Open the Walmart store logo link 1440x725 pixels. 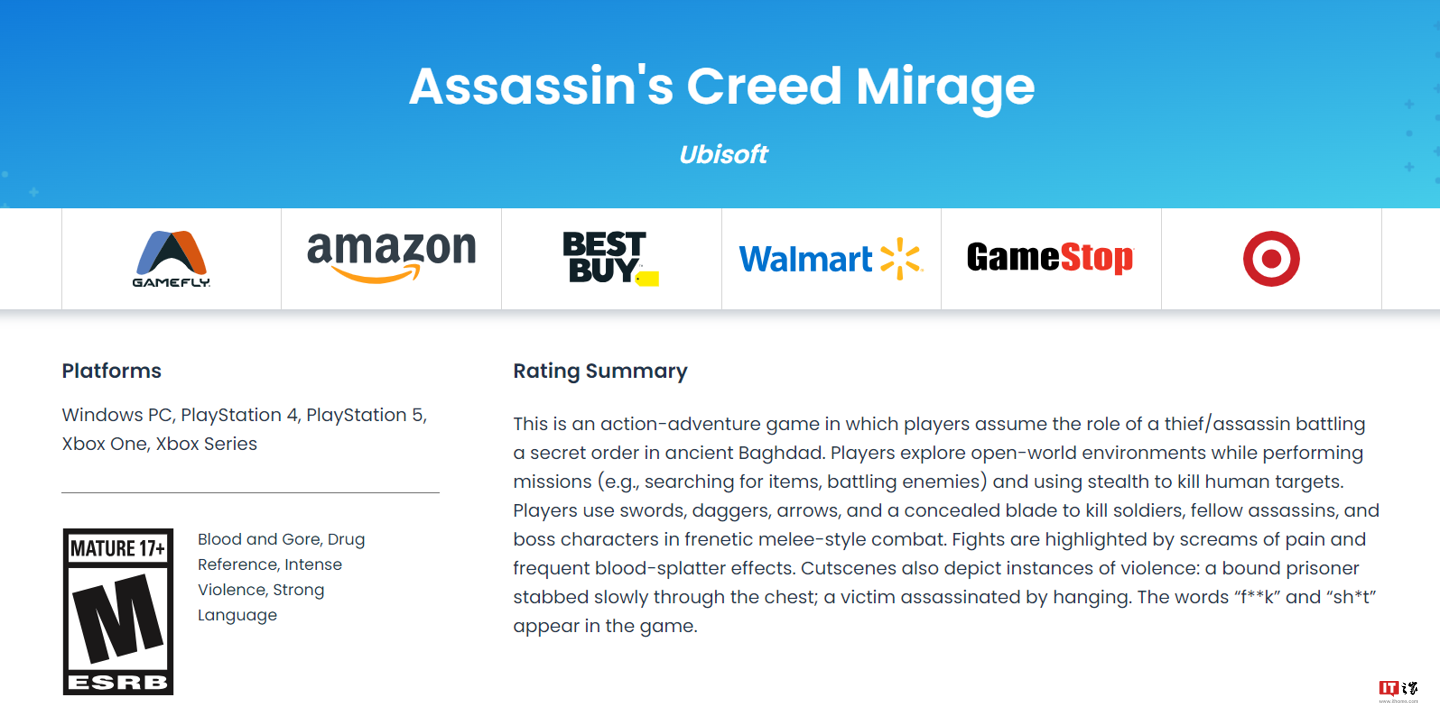point(830,259)
